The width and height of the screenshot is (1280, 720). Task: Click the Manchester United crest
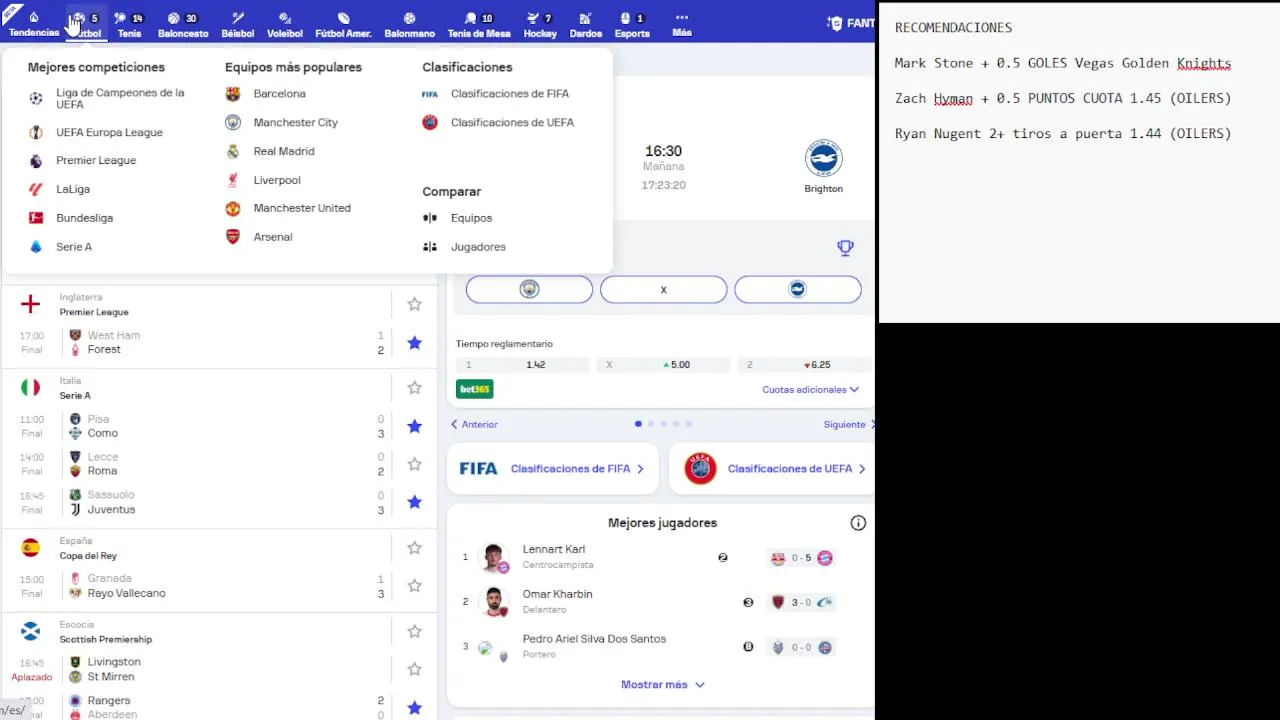[x=233, y=208]
